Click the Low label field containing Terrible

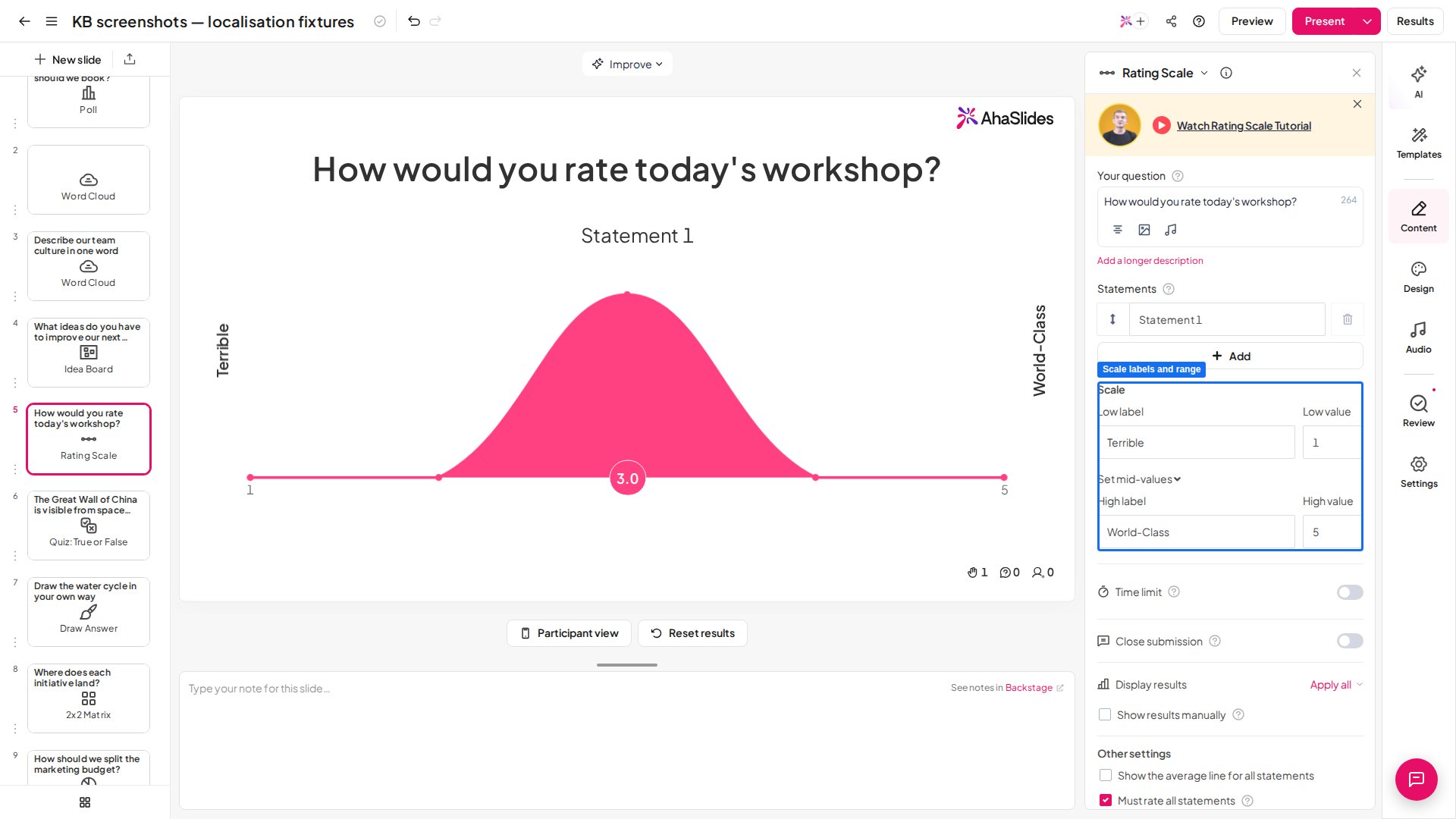pyautogui.click(x=1197, y=442)
